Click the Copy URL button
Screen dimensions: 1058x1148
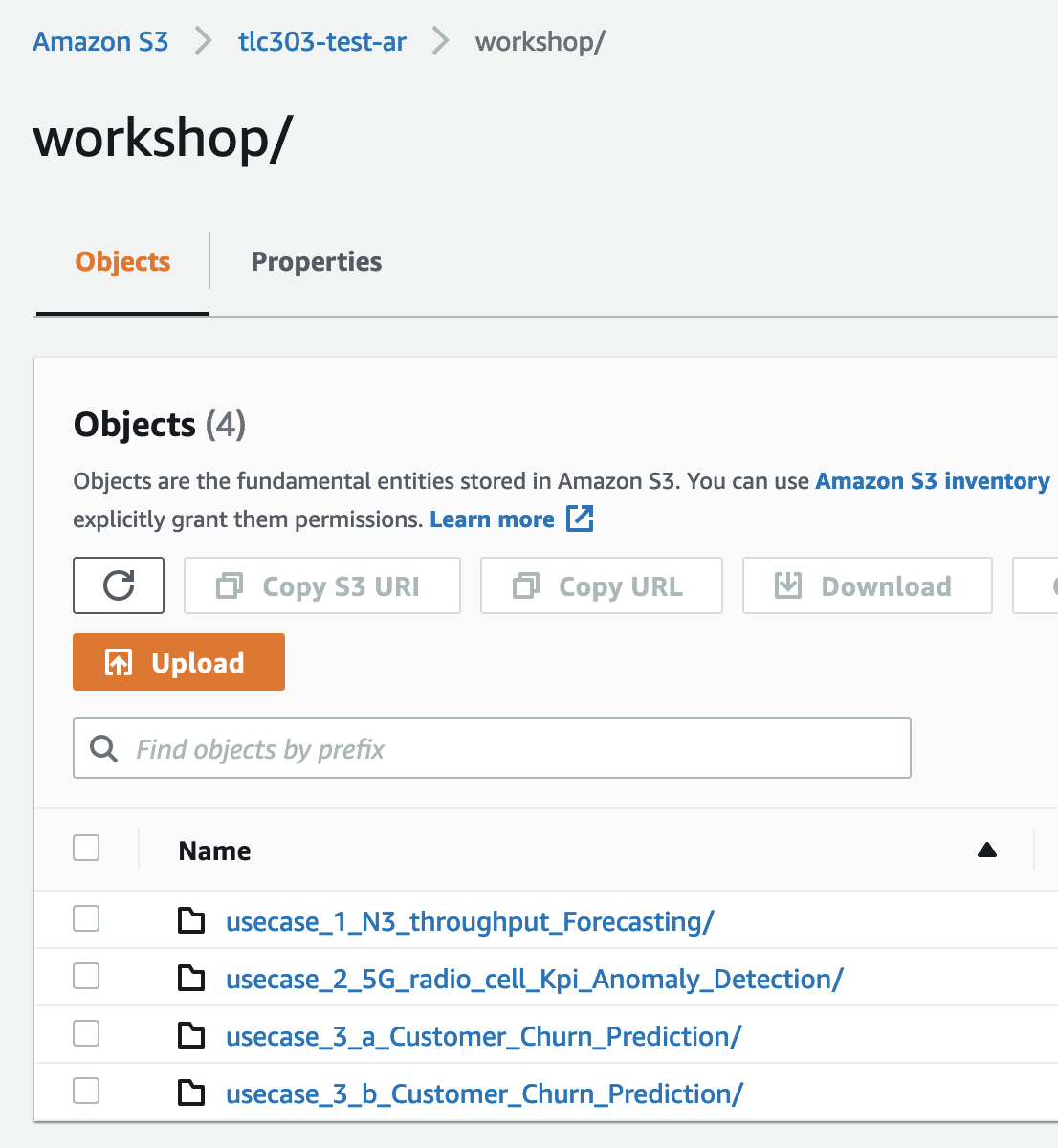click(x=602, y=585)
